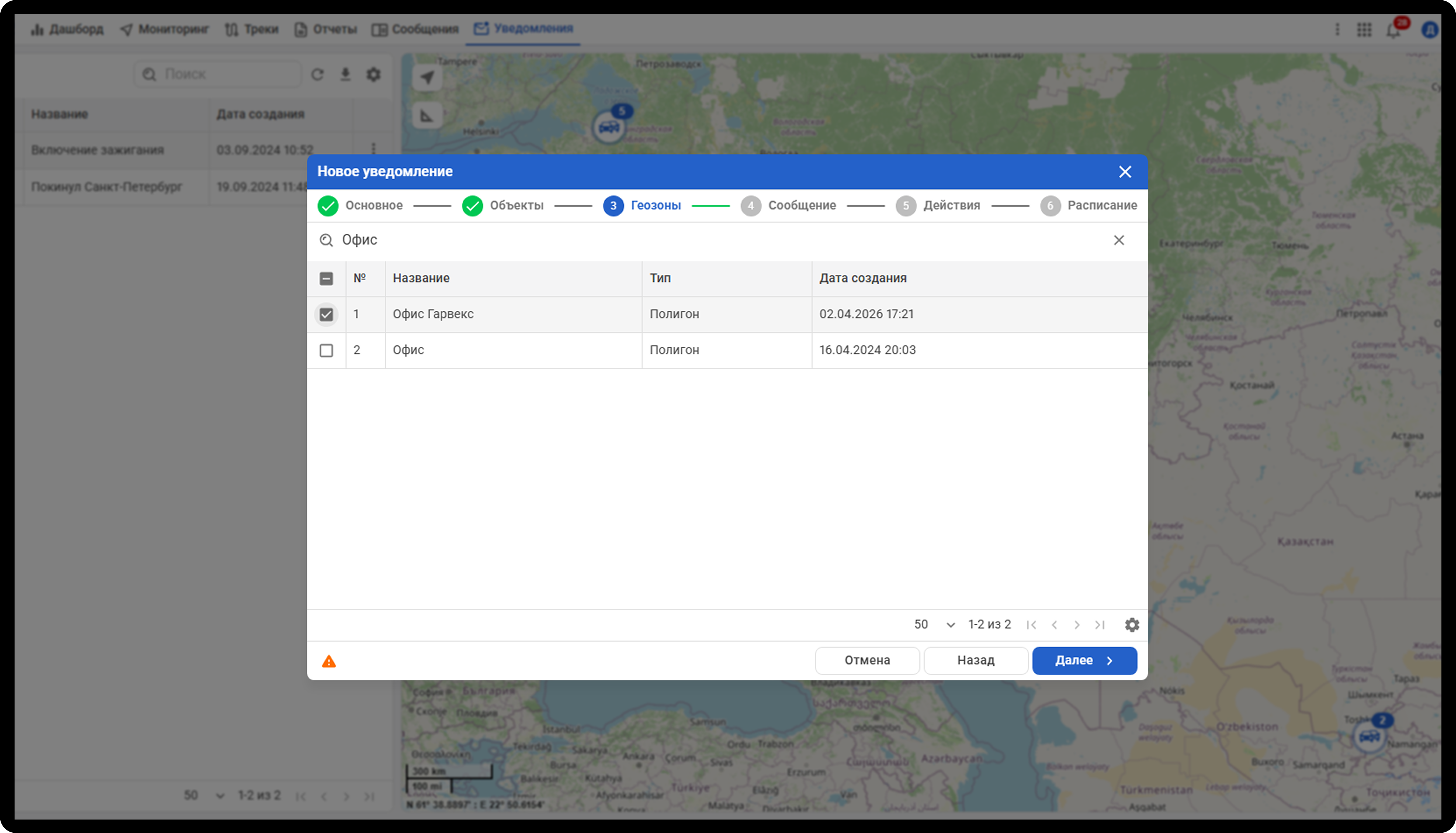
Task: Check the Офис geozone row 2 checkbox
Action: [x=326, y=351]
